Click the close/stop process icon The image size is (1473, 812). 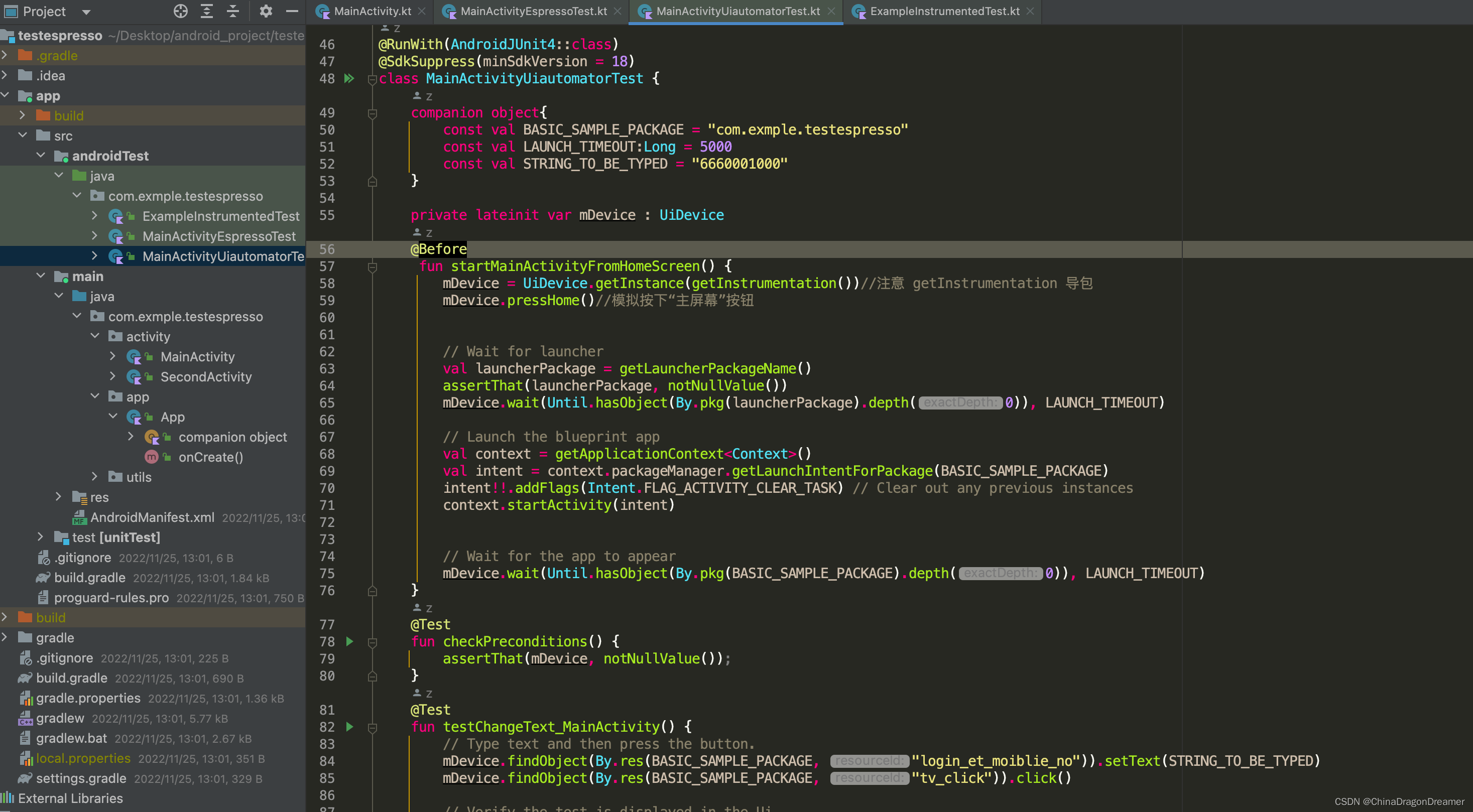tap(292, 11)
